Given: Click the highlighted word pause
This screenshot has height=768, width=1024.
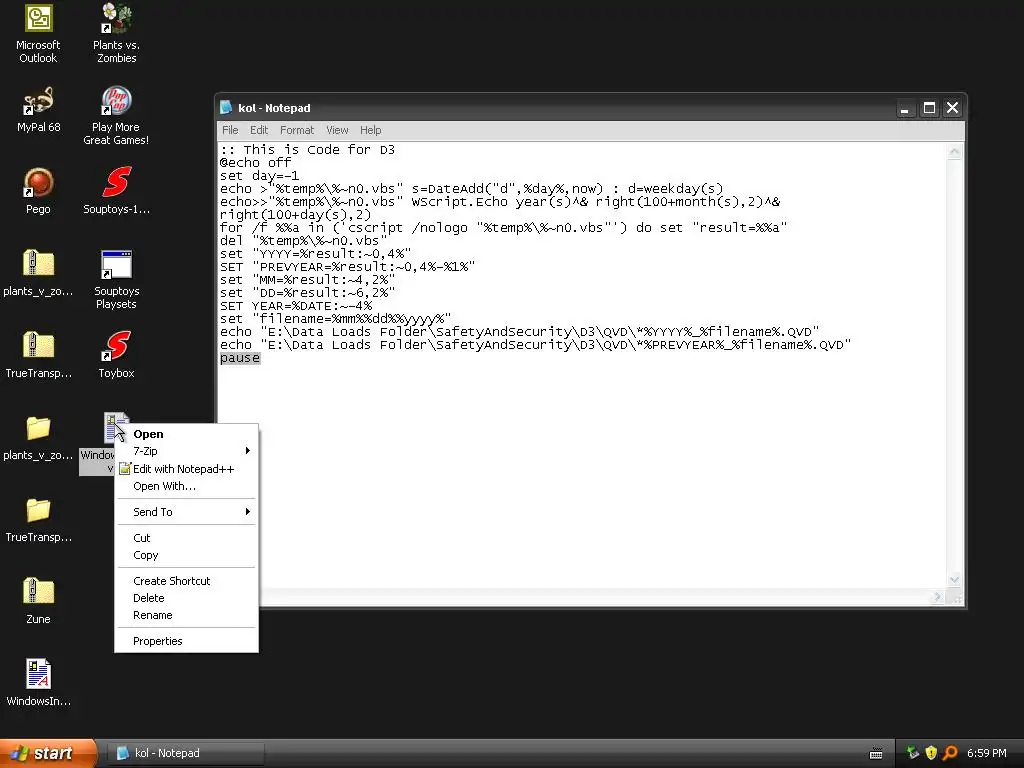Looking at the screenshot, I should (x=240, y=358).
